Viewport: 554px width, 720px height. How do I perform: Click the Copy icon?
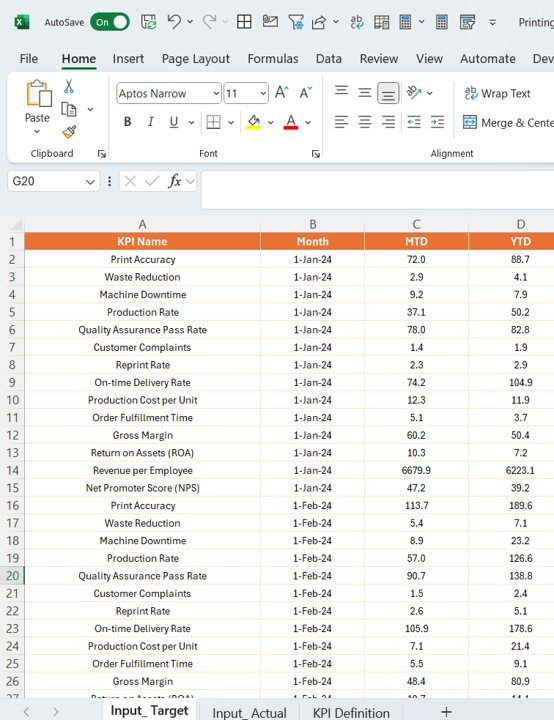69,109
